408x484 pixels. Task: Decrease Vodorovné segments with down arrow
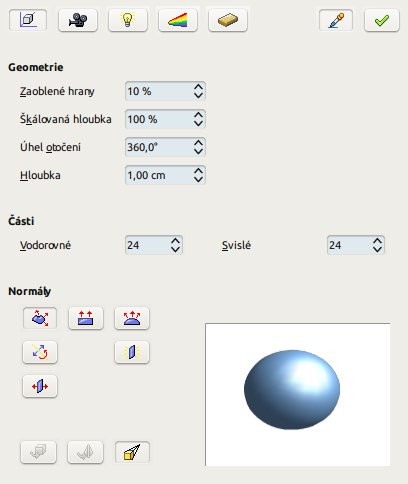pyautogui.click(x=176, y=249)
